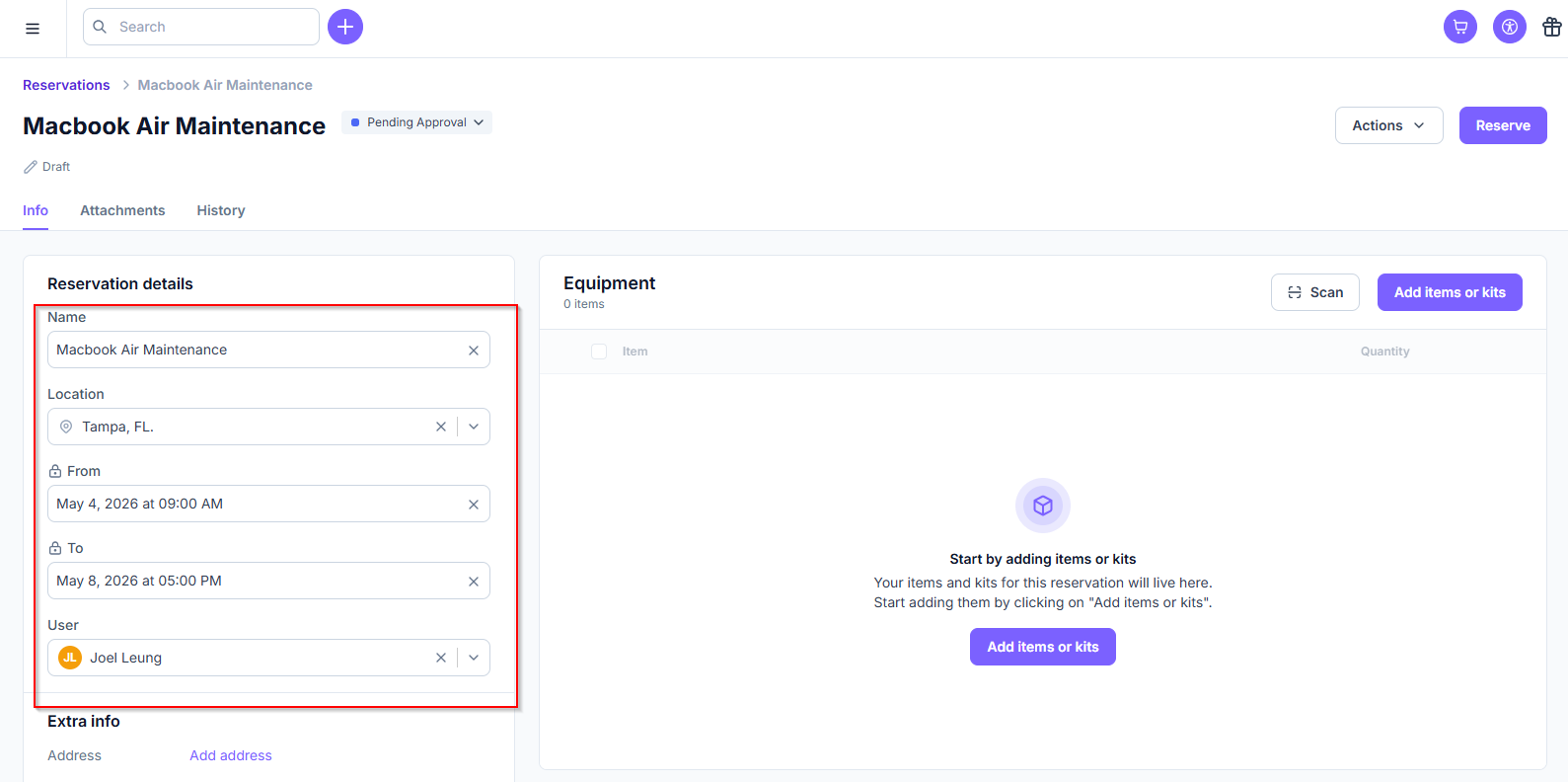The image size is (1568, 782).
Task: Expand the Location dropdown chevron
Action: point(474,427)
